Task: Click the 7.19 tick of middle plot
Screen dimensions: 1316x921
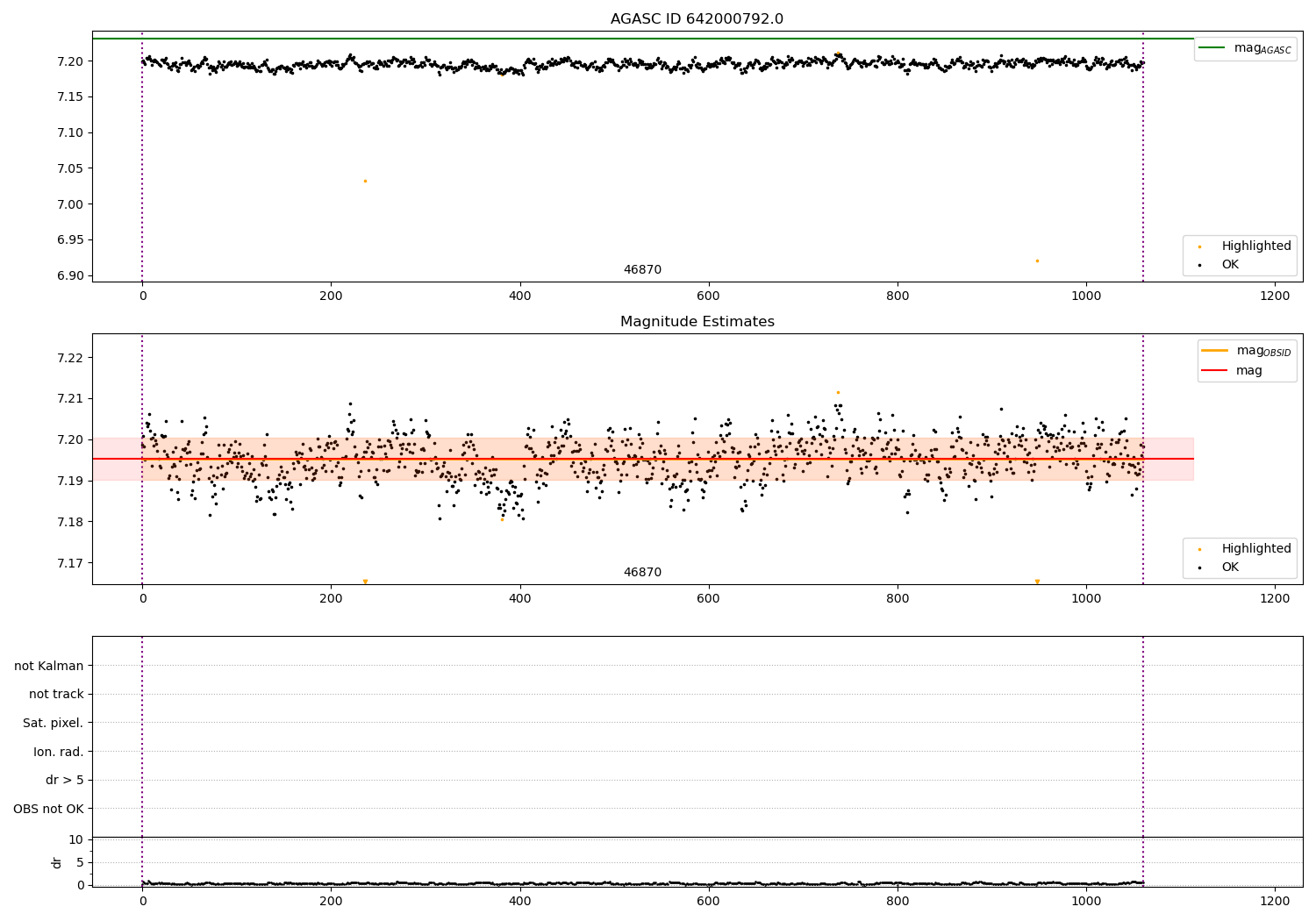Action: click(x=70, y=481)
